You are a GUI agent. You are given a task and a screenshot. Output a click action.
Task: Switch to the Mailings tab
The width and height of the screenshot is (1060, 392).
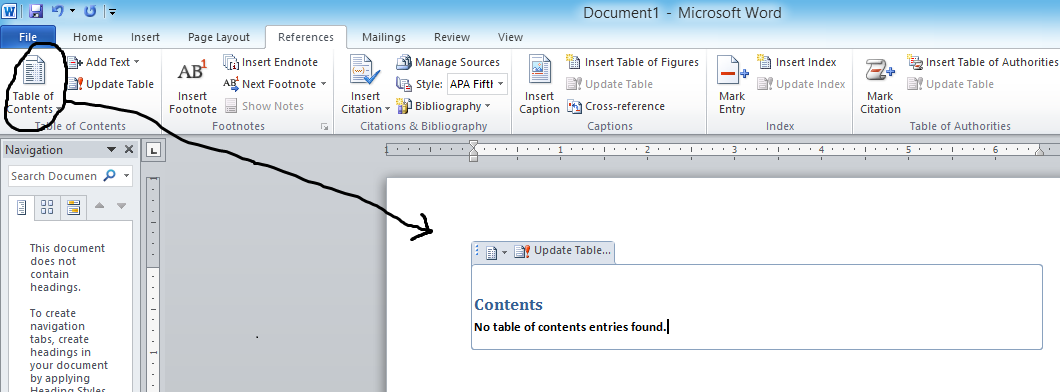pos(384,37)
